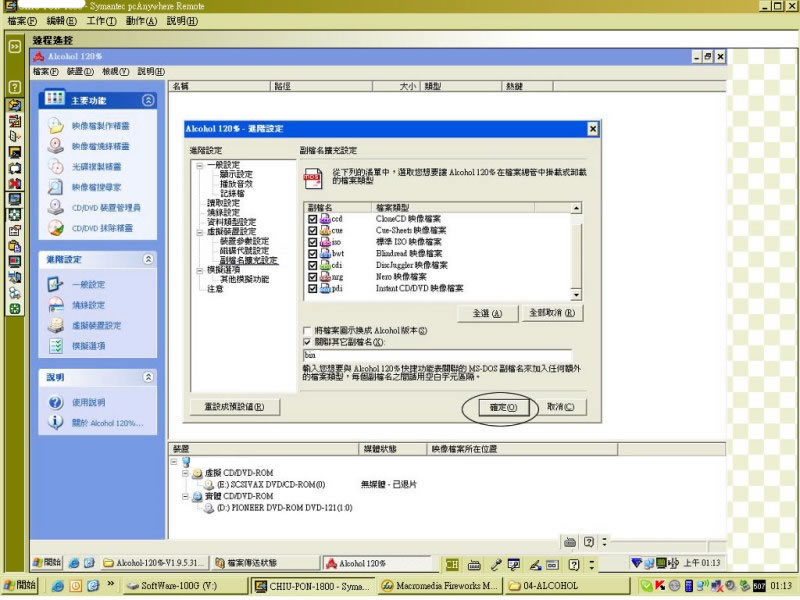Screen dimensions: 800x600
Task: Click the 重設成預設值(R) button
Action: tap(235, 407)
